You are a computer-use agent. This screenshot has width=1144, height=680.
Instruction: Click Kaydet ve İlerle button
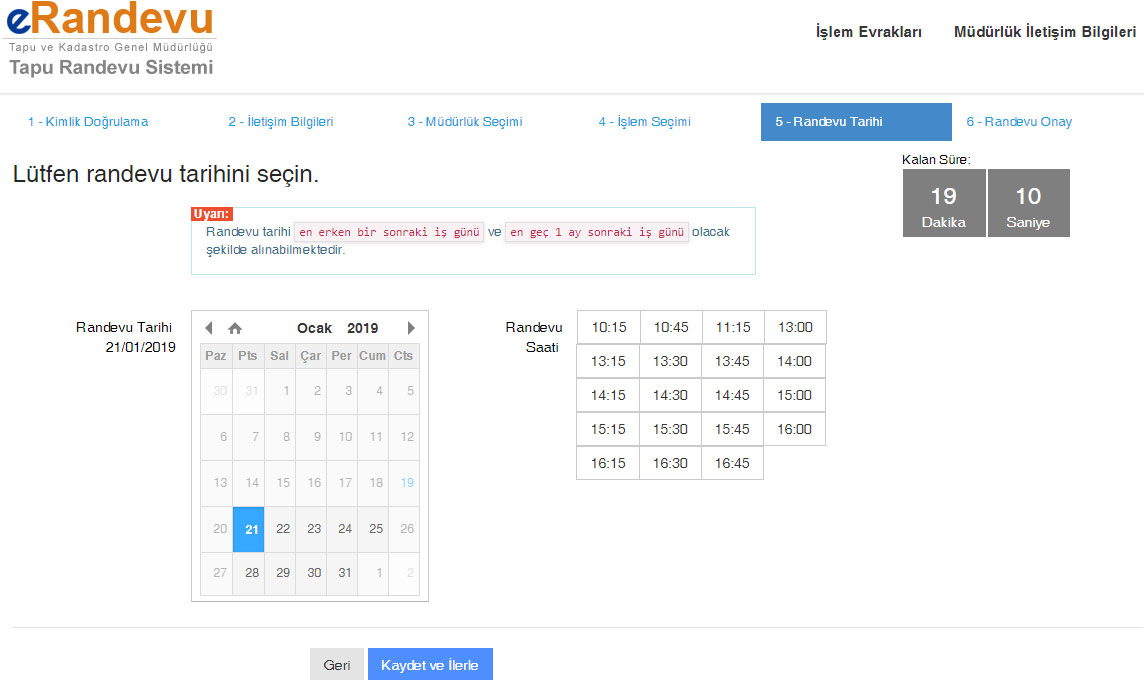click(x=430, y=665)
